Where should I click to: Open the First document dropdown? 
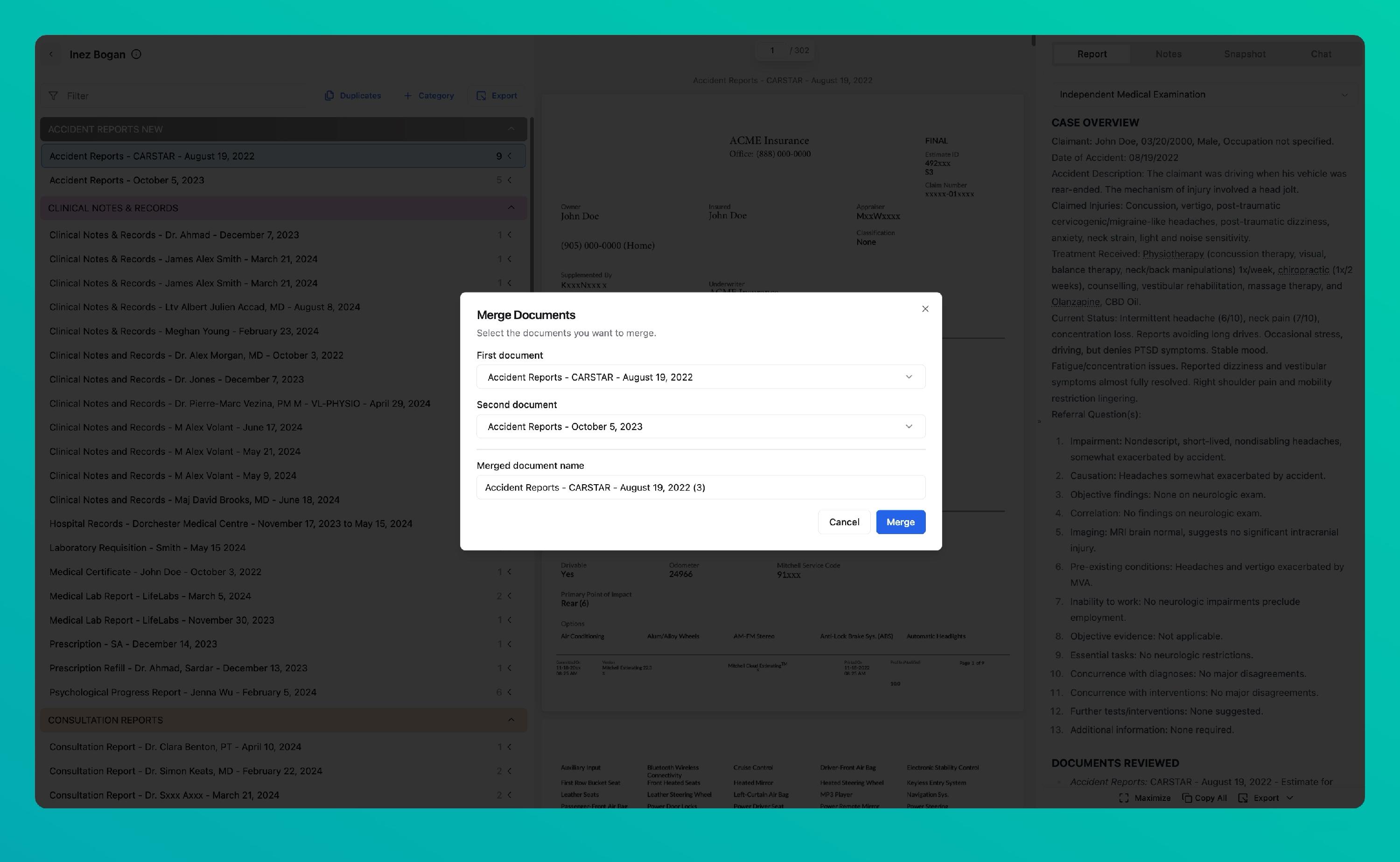click(700, 377)
